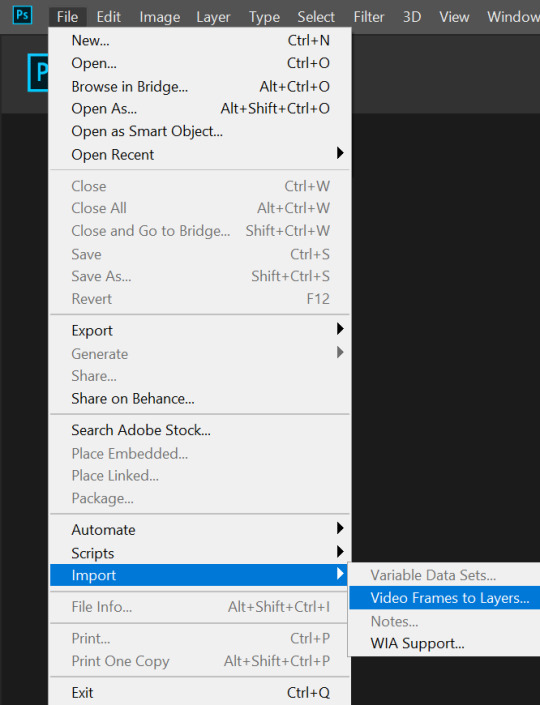Expand the Open Recent submenu
Image resolution: width=540 pixels, height=705 pixels.
click(x=200, y=154)
